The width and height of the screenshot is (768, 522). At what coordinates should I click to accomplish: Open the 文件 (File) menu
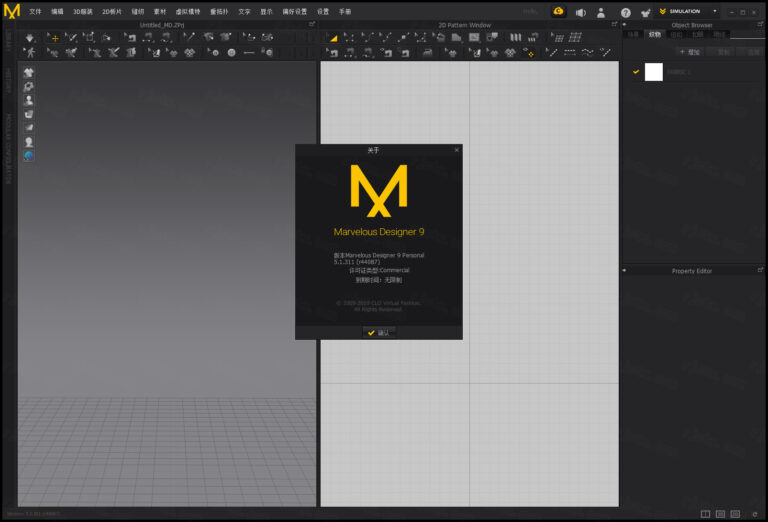35,11
